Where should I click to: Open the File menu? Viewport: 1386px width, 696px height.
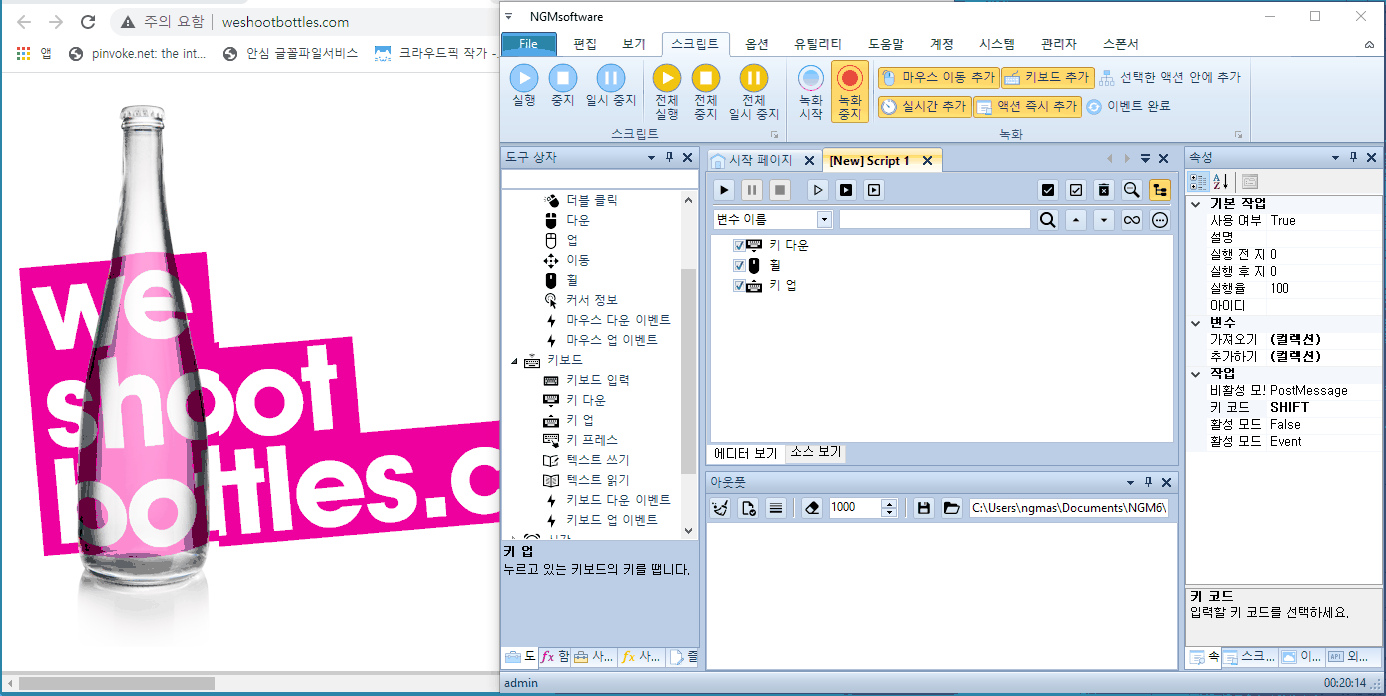click(529, 44)
